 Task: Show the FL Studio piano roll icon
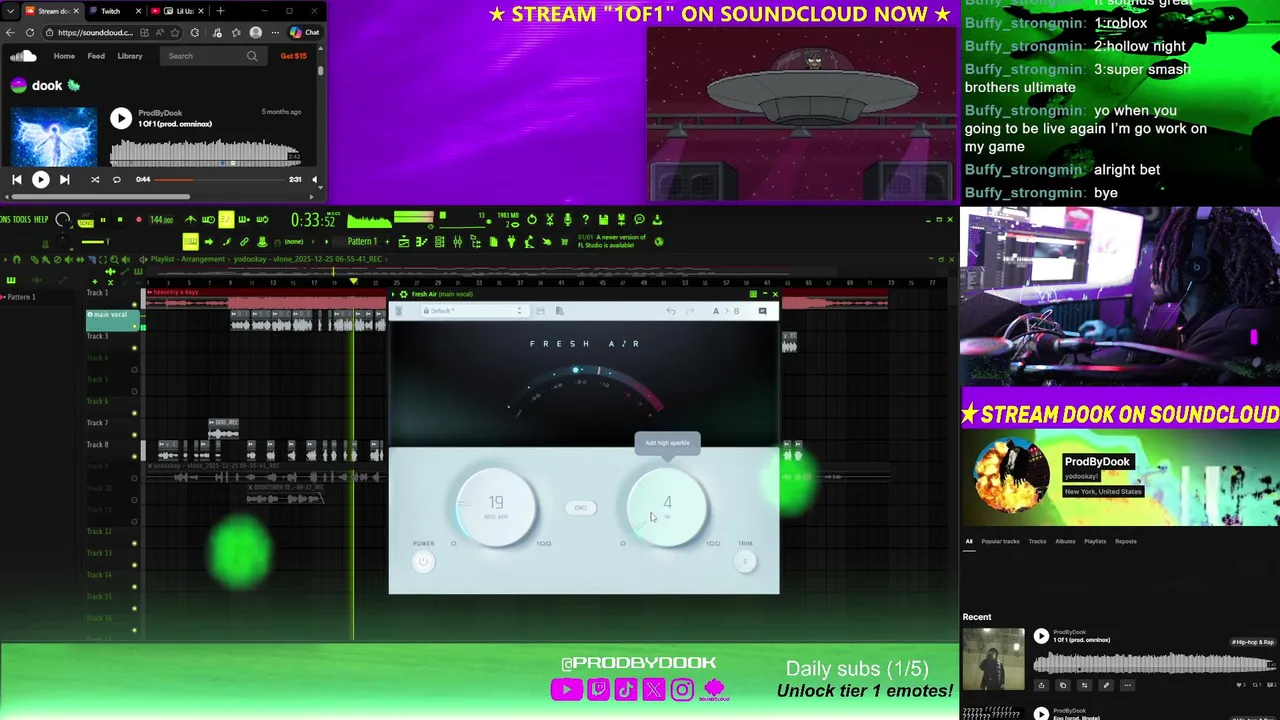pyautogui.click(x=422, y=241)
